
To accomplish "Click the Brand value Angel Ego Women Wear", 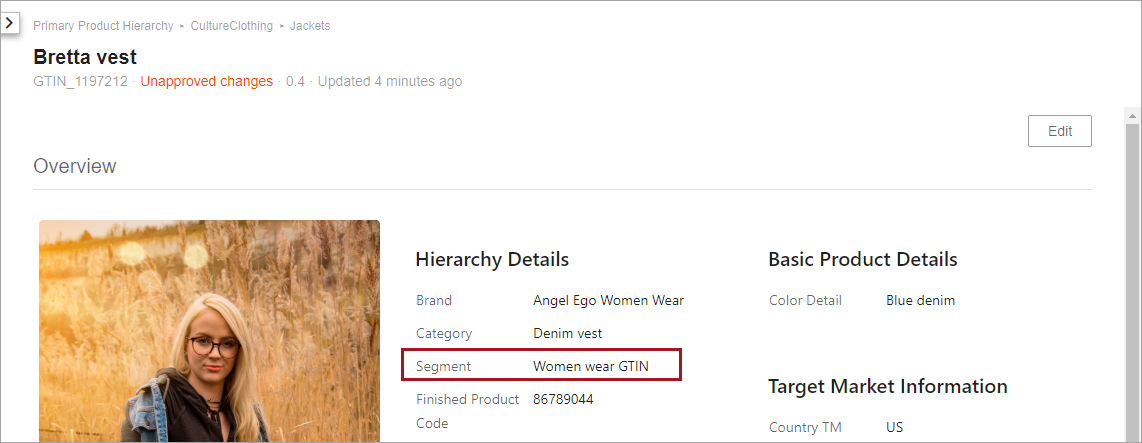I will point(608,300).
